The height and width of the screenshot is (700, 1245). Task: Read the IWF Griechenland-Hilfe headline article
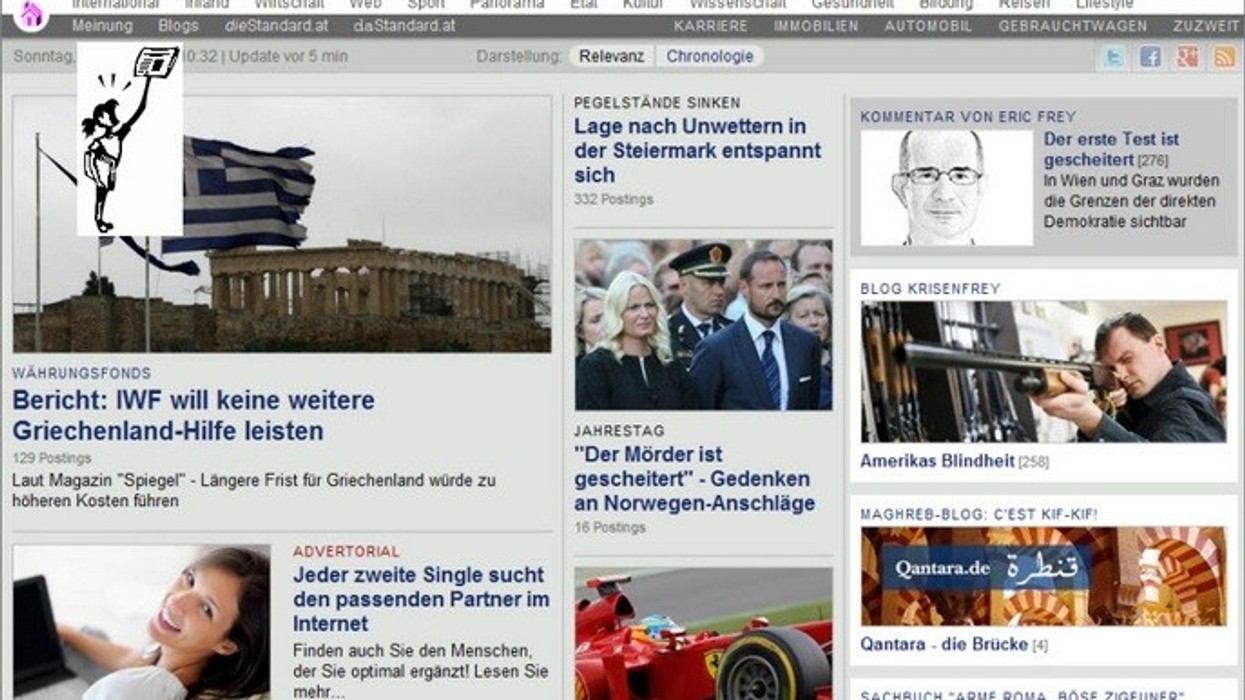click(193, 416)
